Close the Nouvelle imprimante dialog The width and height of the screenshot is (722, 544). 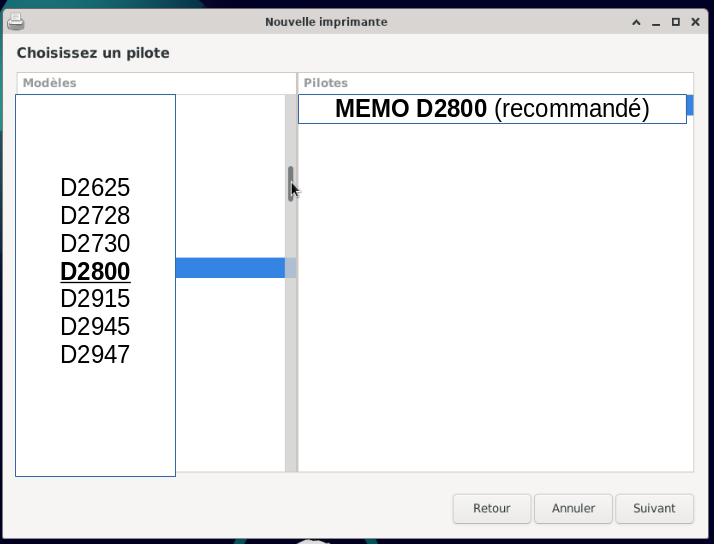tap(695, 22)
